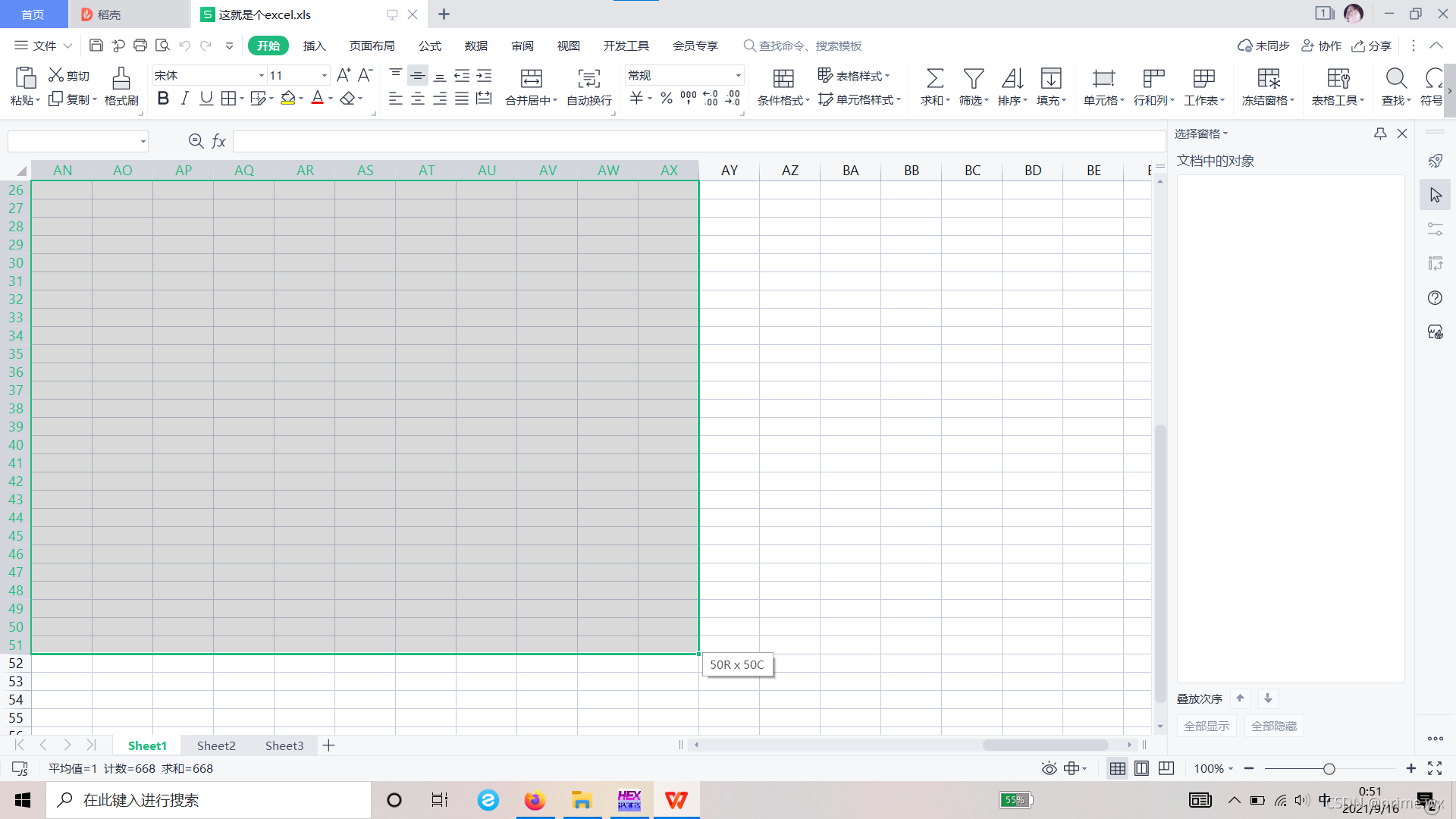1456x819 pixels.
Task: Click the Wrap Text (自动换行) icon
Action: 588,79
